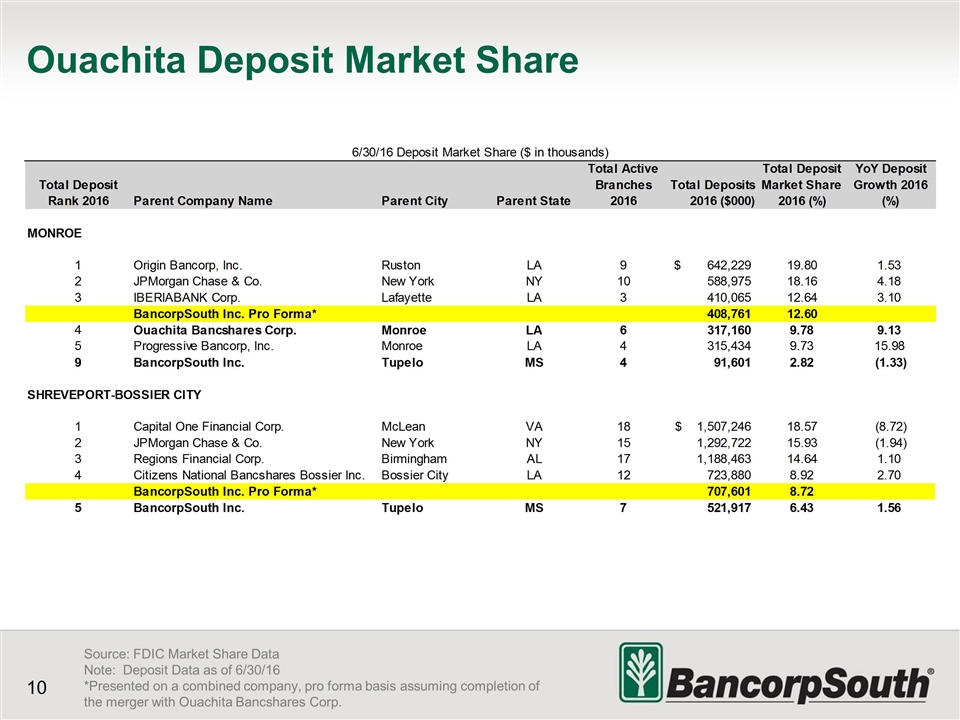Select the MONROE section label
960x720 pixels.
point(54,233)
